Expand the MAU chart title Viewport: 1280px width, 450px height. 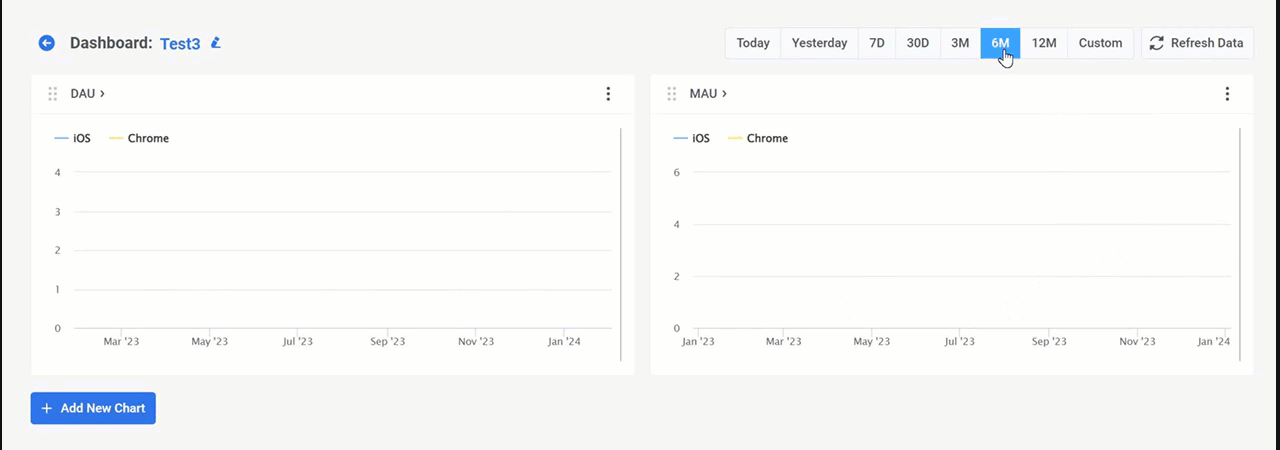click(708, 94)
